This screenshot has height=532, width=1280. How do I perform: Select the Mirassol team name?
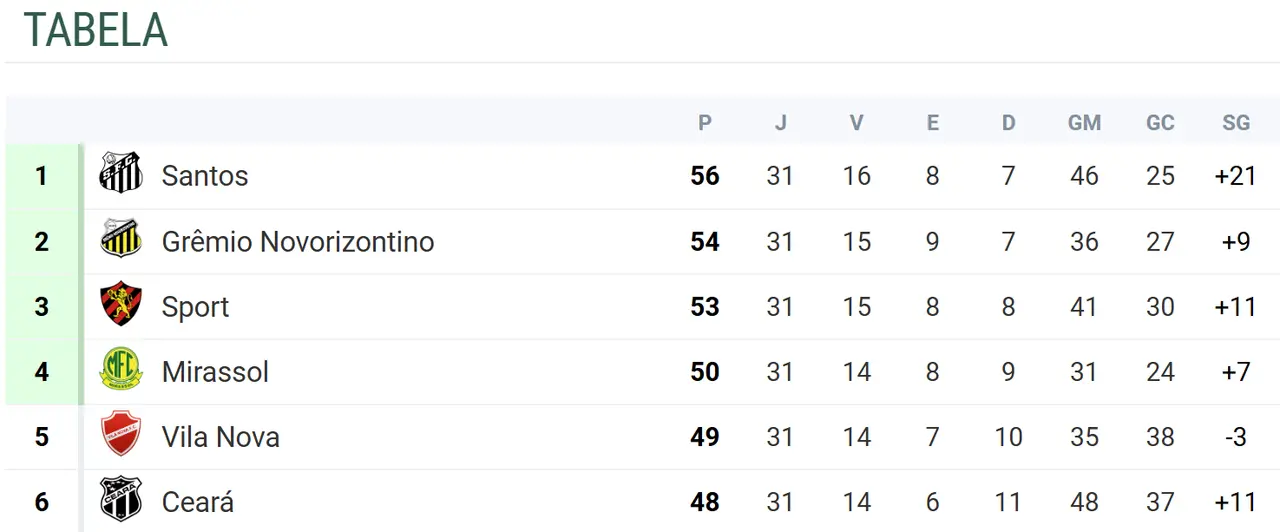(x=215, y=372)
